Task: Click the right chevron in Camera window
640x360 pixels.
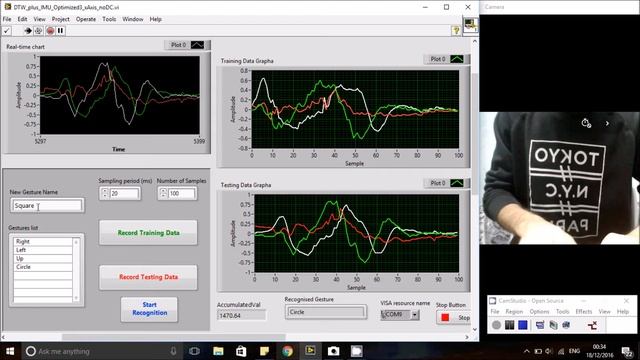Action: 607,123
